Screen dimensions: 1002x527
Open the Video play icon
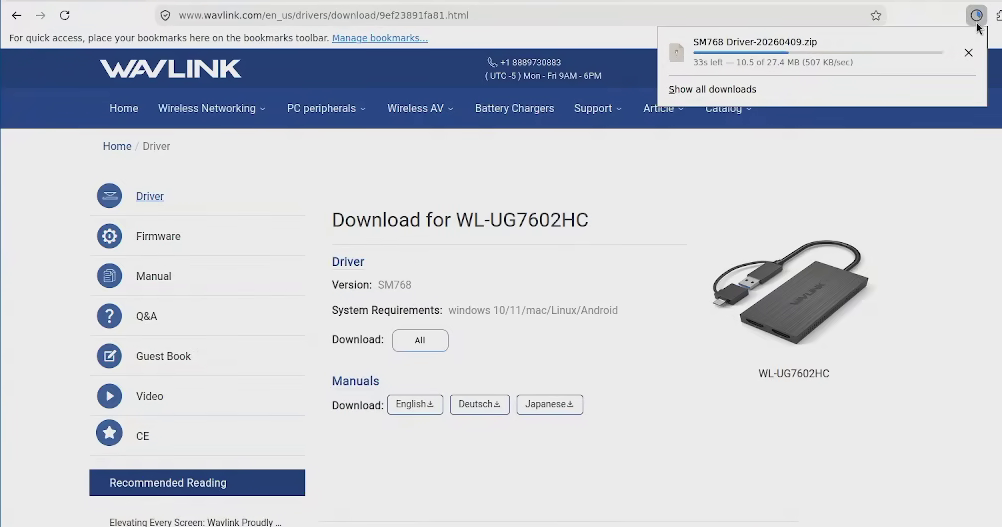point(109,396)
